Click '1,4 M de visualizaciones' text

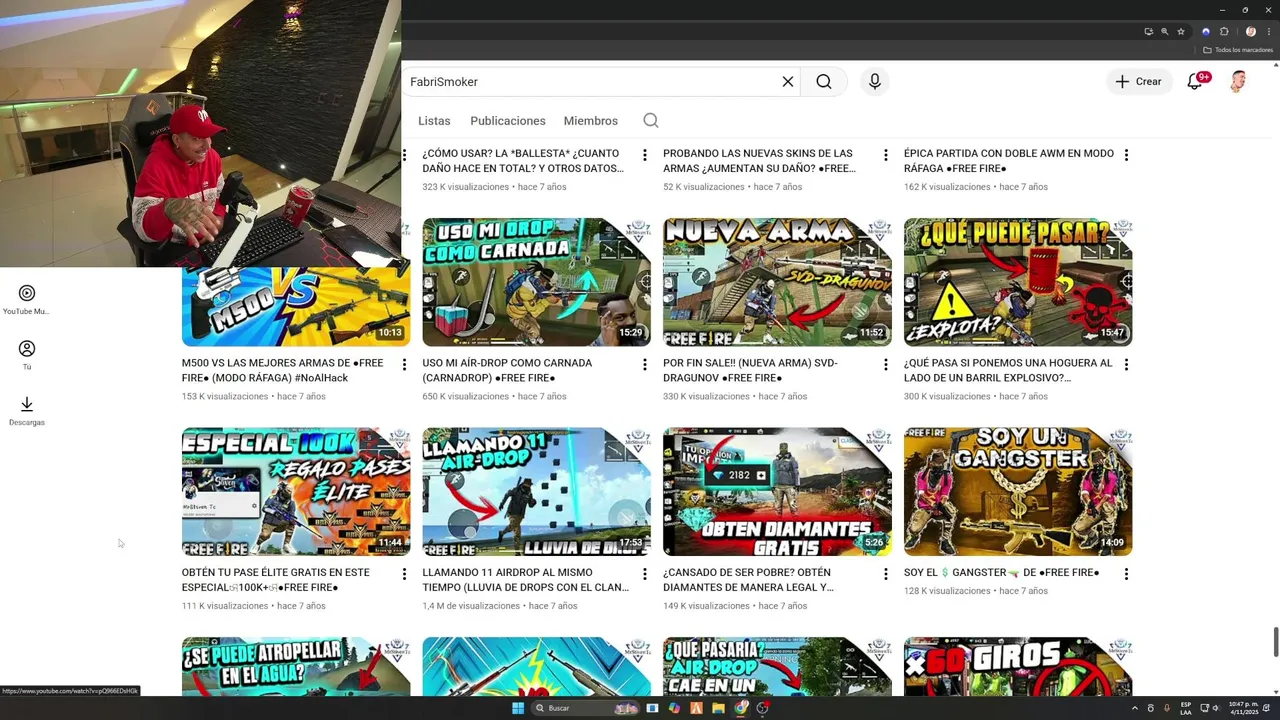(472, 606)
